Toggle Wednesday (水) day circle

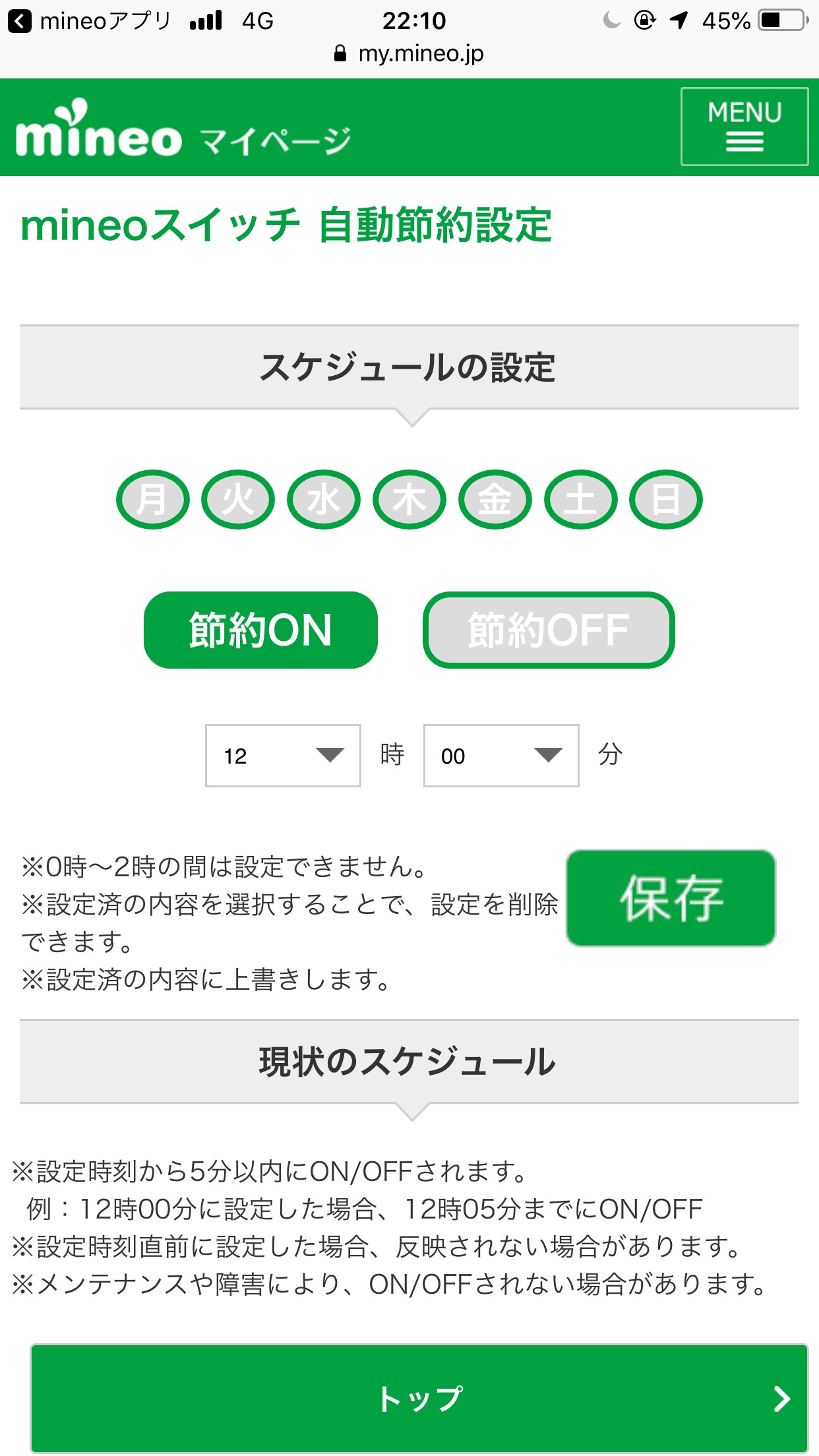[x=324, y=500]
